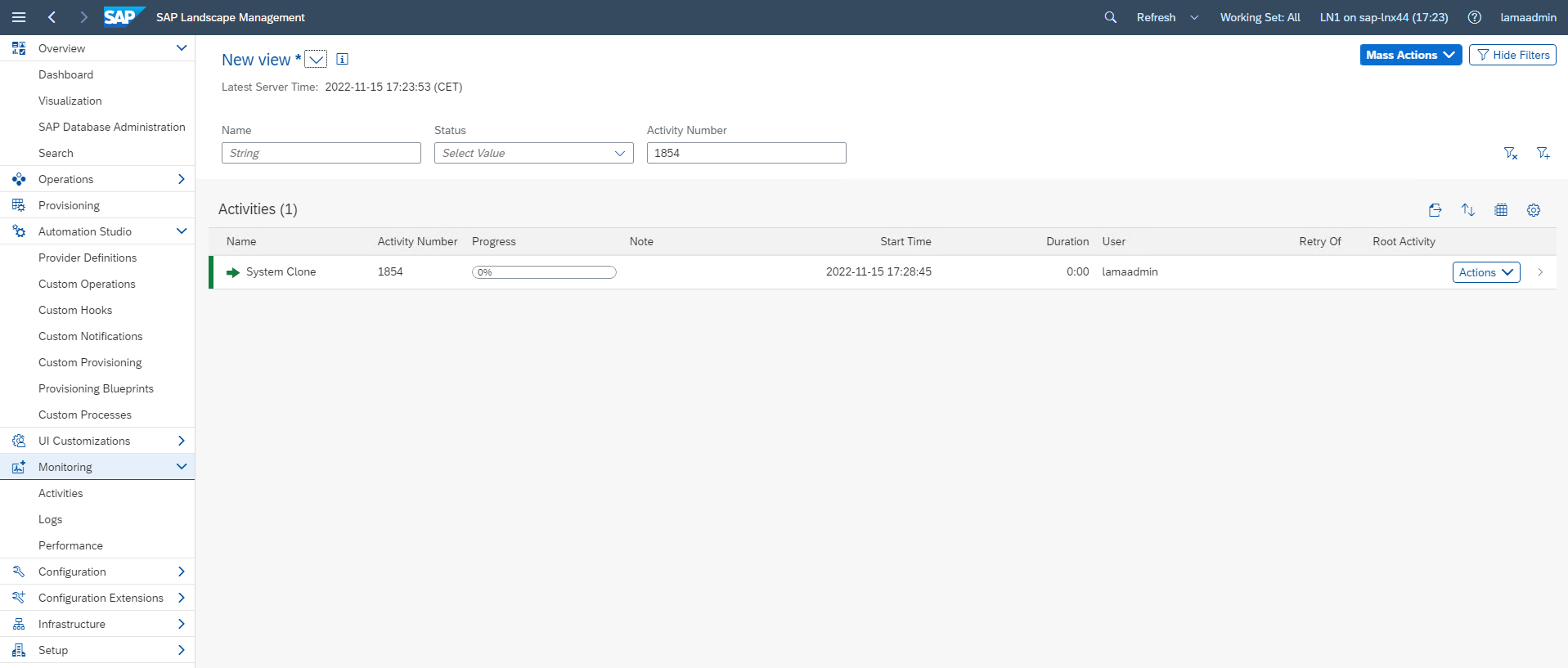This screenshot has width=1568, height=668.
Task: Open the help question mark icon
Action: pos(1474,17)
